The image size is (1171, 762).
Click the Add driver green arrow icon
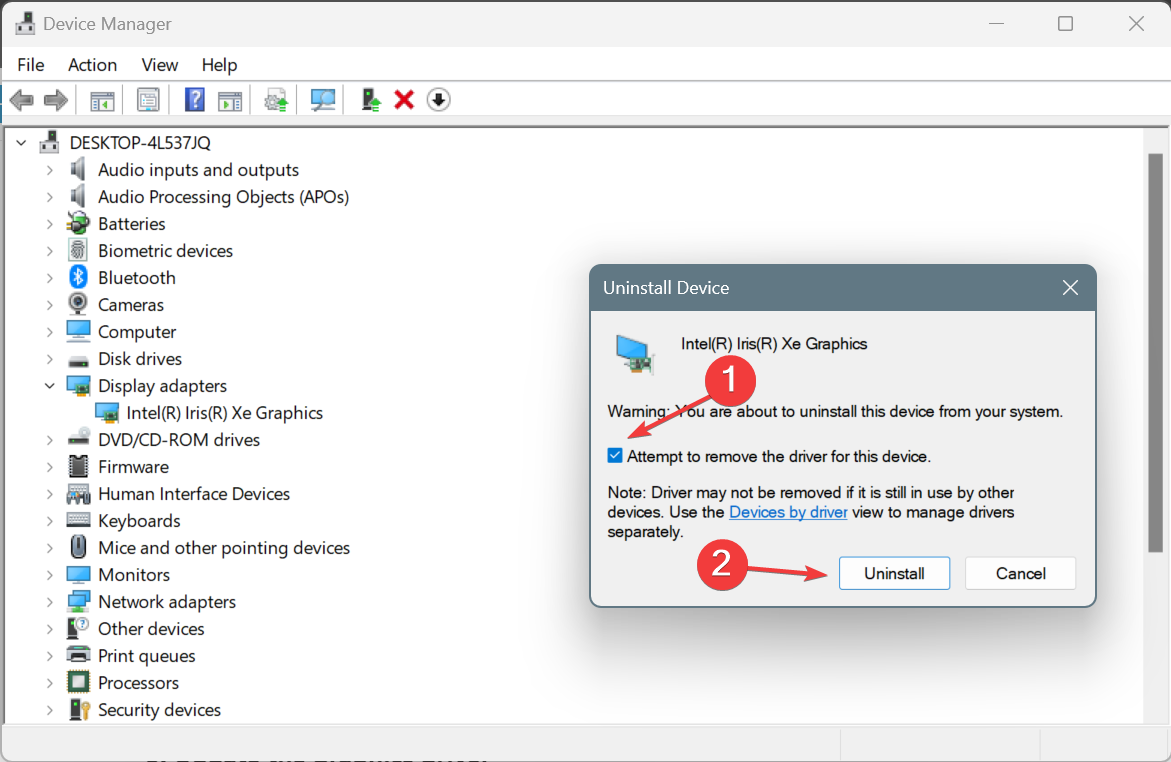(370, 99)
